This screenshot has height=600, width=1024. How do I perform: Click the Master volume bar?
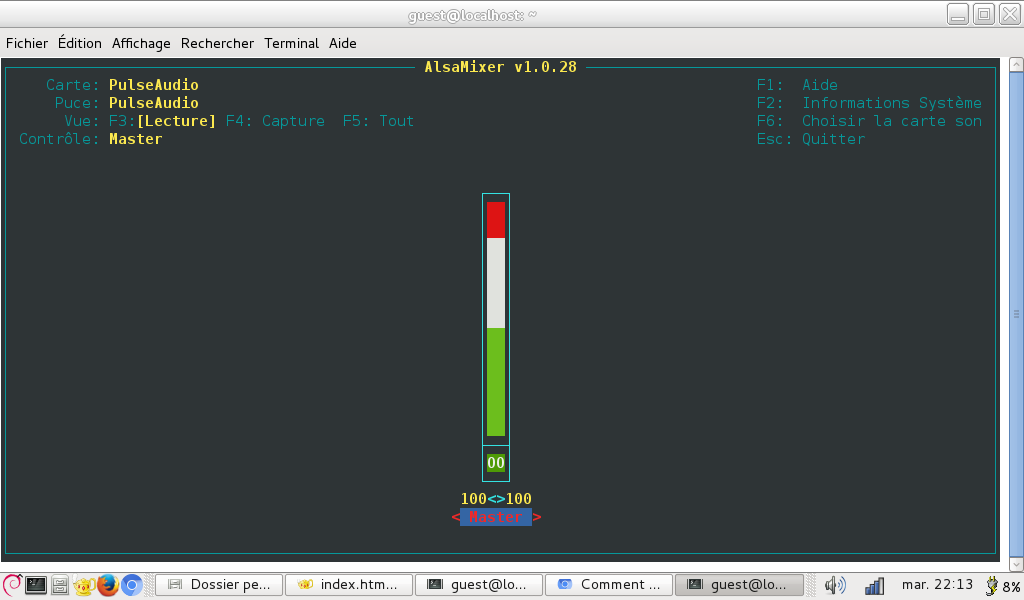click(496, 319)
